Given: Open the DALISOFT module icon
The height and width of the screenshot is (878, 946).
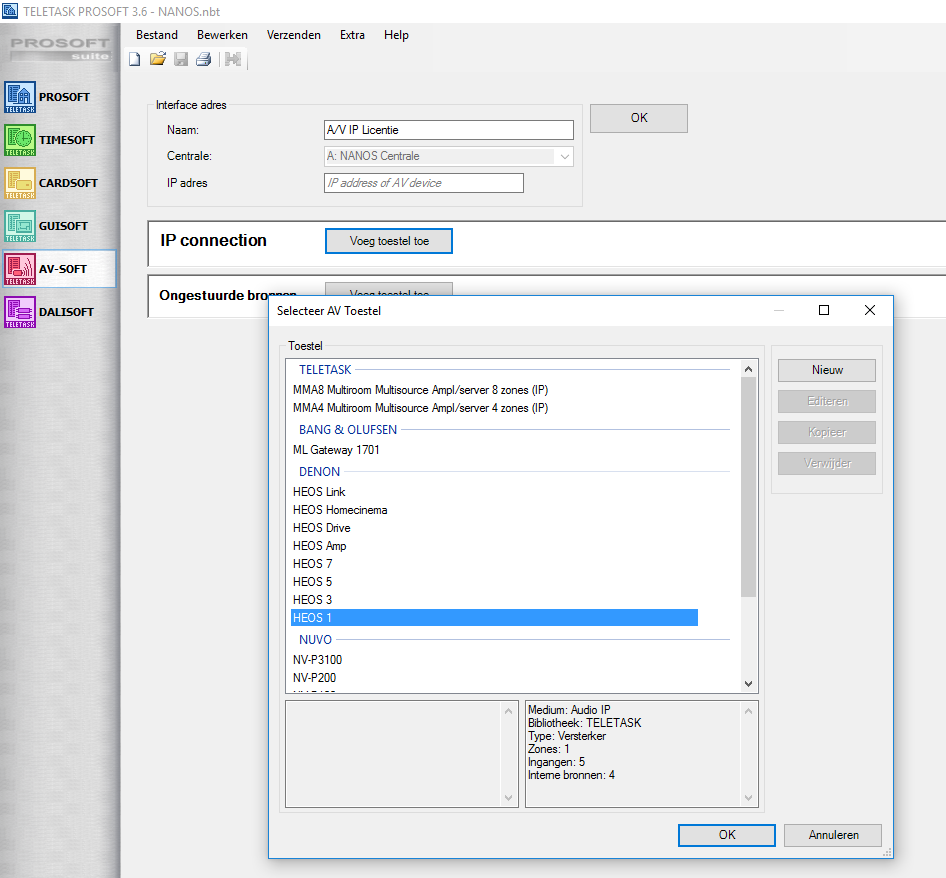Looking at the screenshot, I should click(x=20, y=312).
